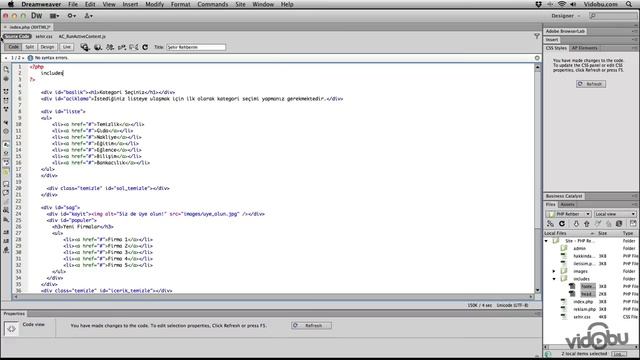This screenshot has height=360, width=640.
Task: Open the Modify menu
Action: pos(154,4)
